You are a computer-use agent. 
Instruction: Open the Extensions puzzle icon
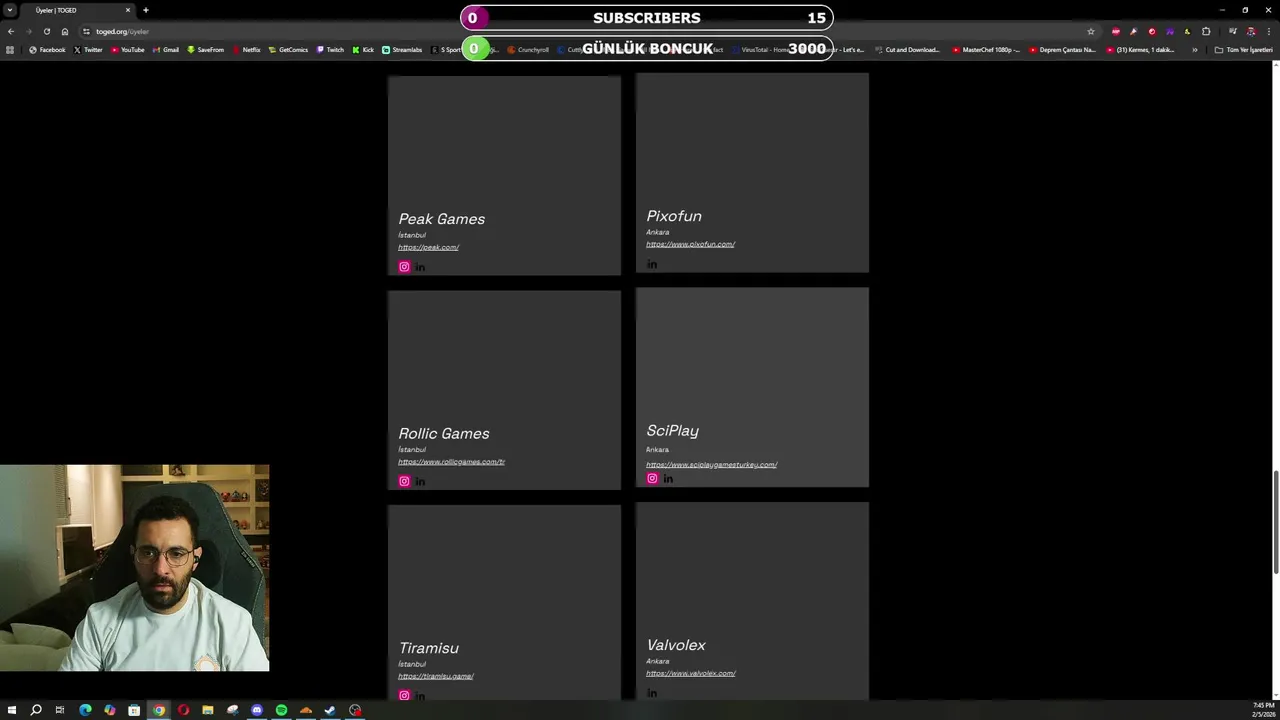pos(1206,31)
